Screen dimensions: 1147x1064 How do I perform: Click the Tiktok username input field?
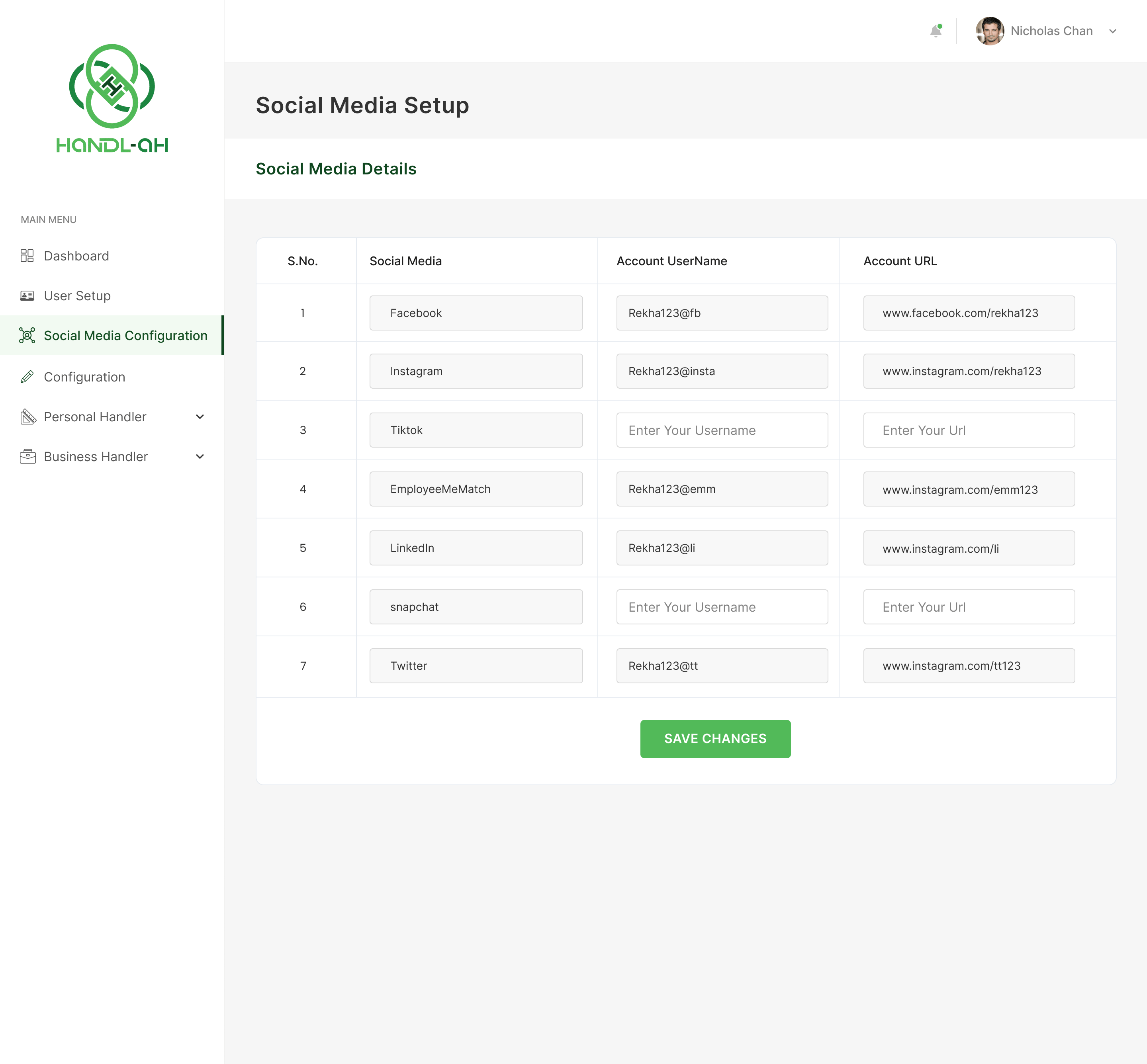[x=722, y=430]
